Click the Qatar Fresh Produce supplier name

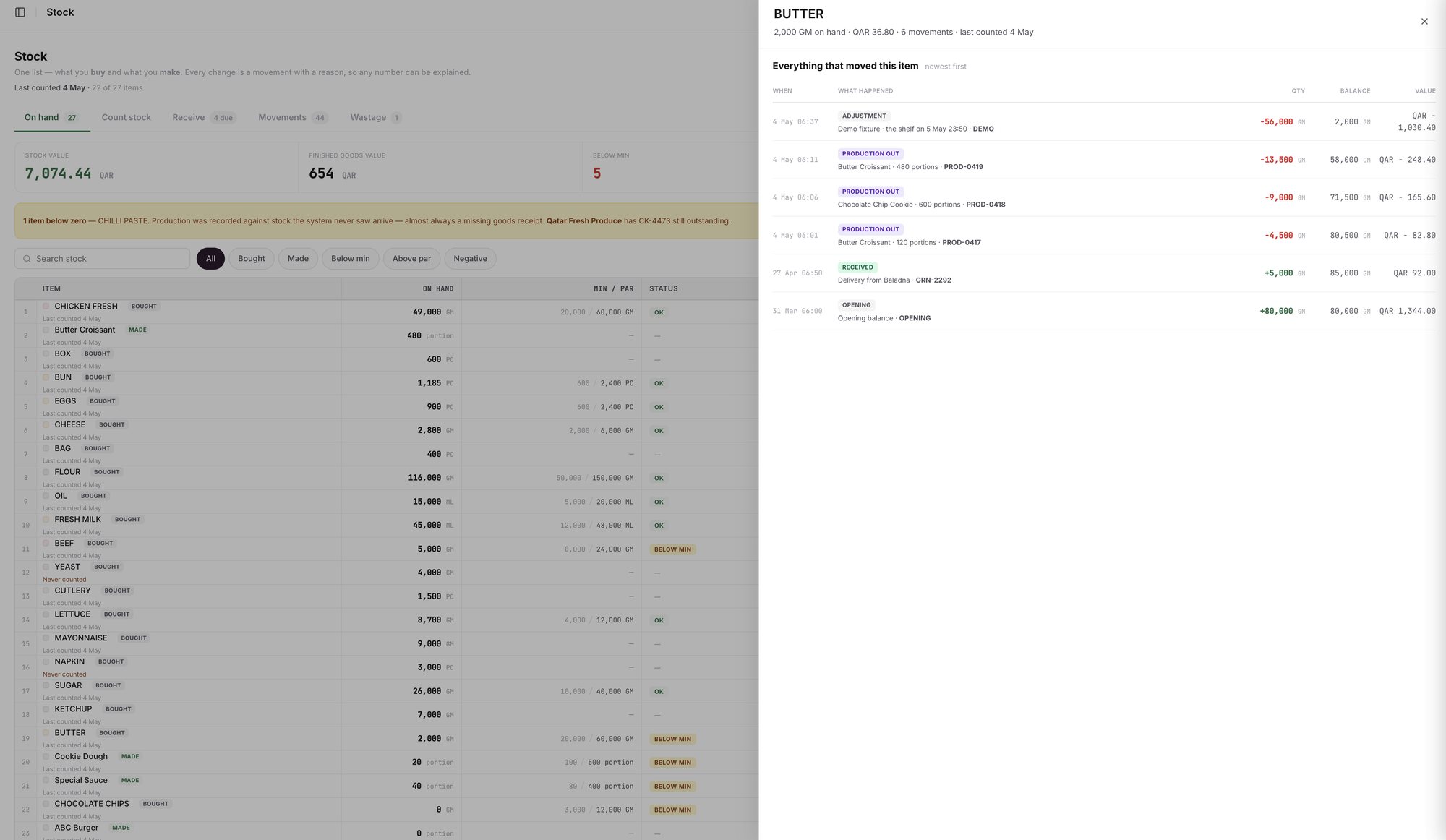point(583,221)
